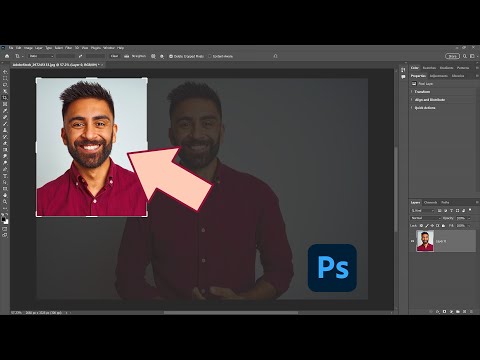Toggle lock image pixels brush icon
The width and height of the screenshot is (480, 360).
tap(427, 226)
